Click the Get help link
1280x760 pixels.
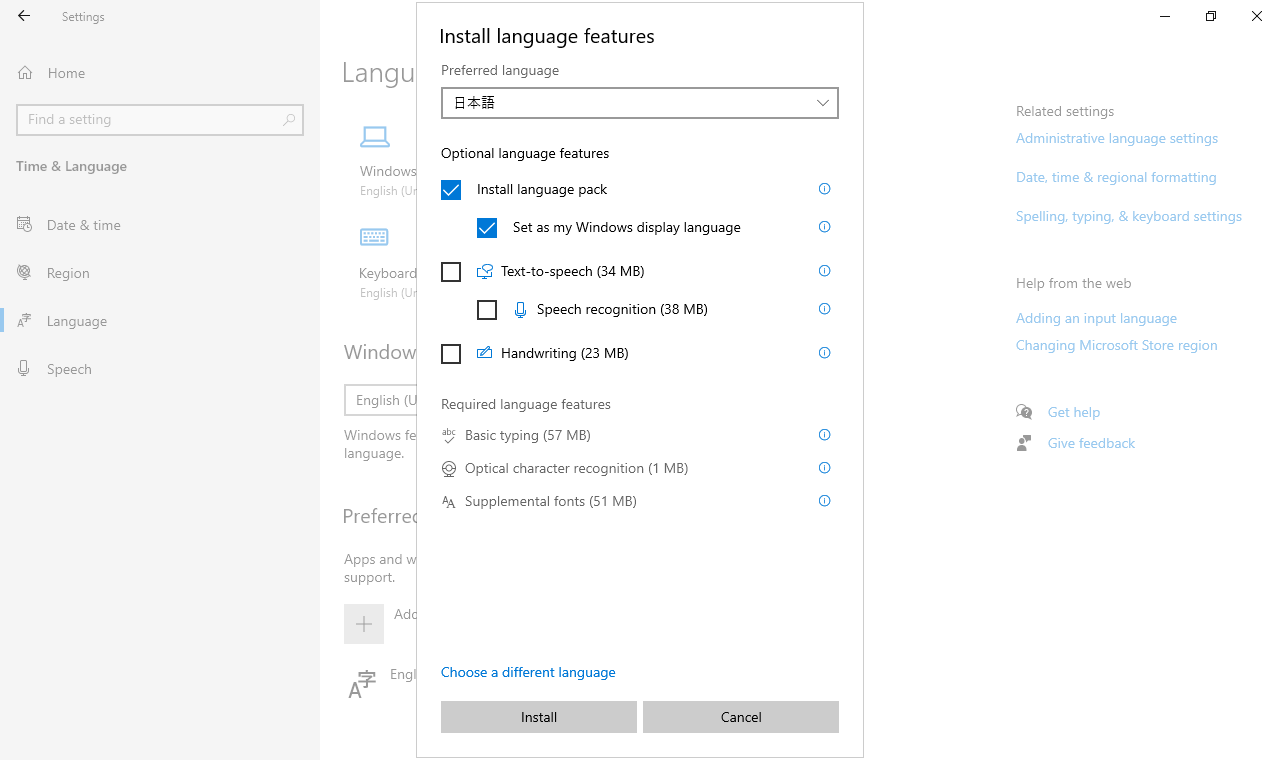tap(1074, 412)
